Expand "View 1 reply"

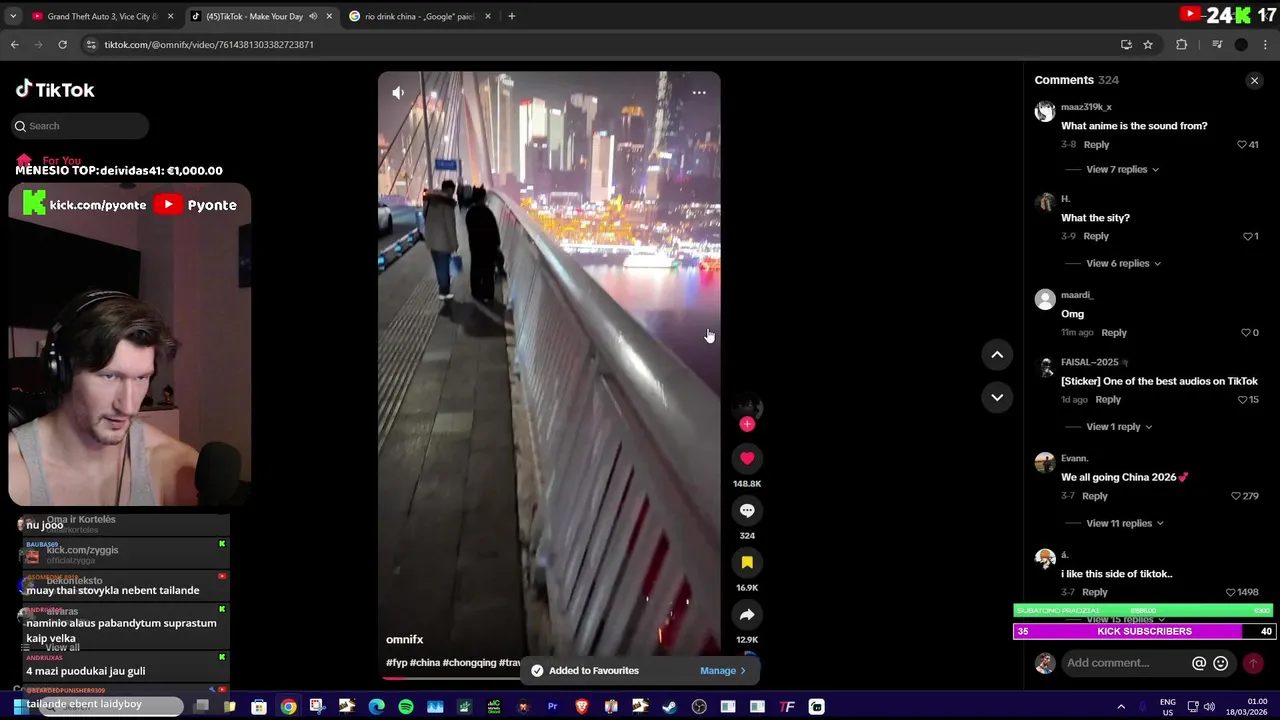pos(1119,427)
